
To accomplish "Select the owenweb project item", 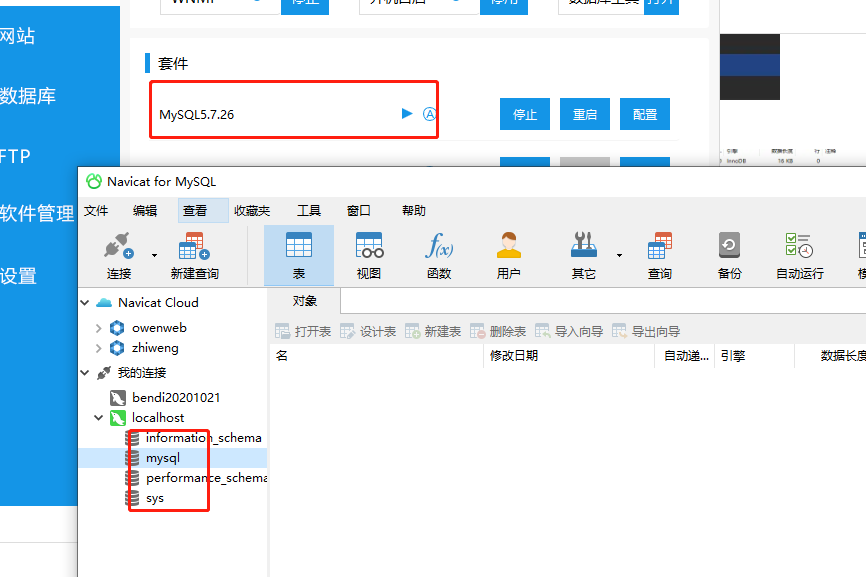I will 159,328.
